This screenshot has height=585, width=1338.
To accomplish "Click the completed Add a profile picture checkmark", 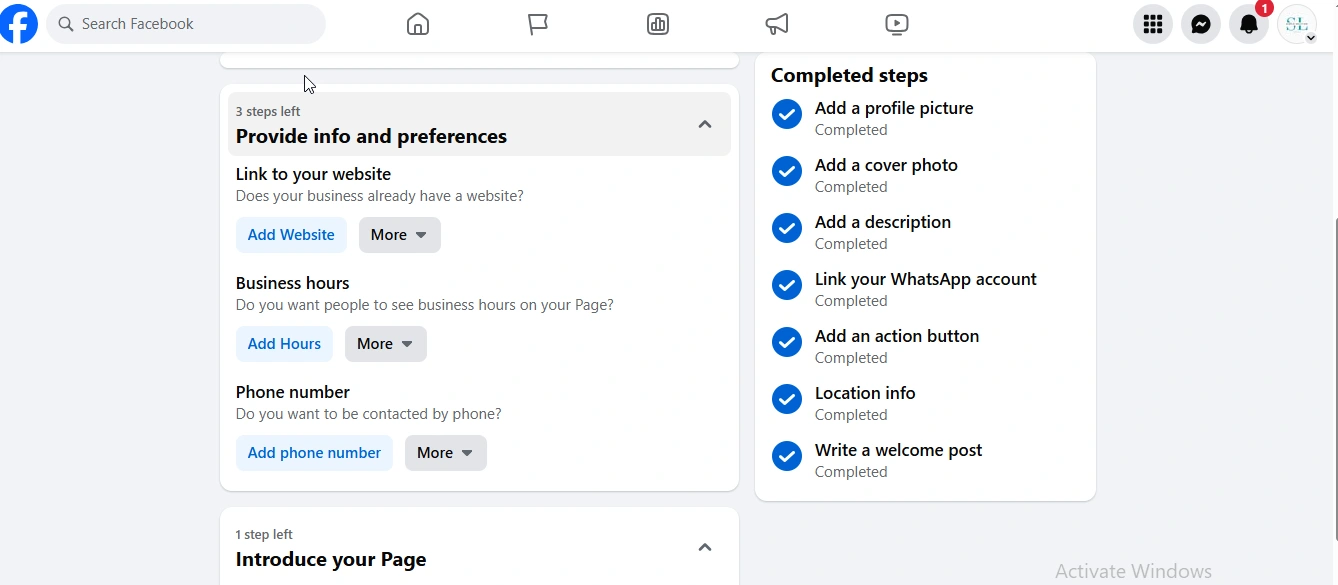I will pos(787,114).
